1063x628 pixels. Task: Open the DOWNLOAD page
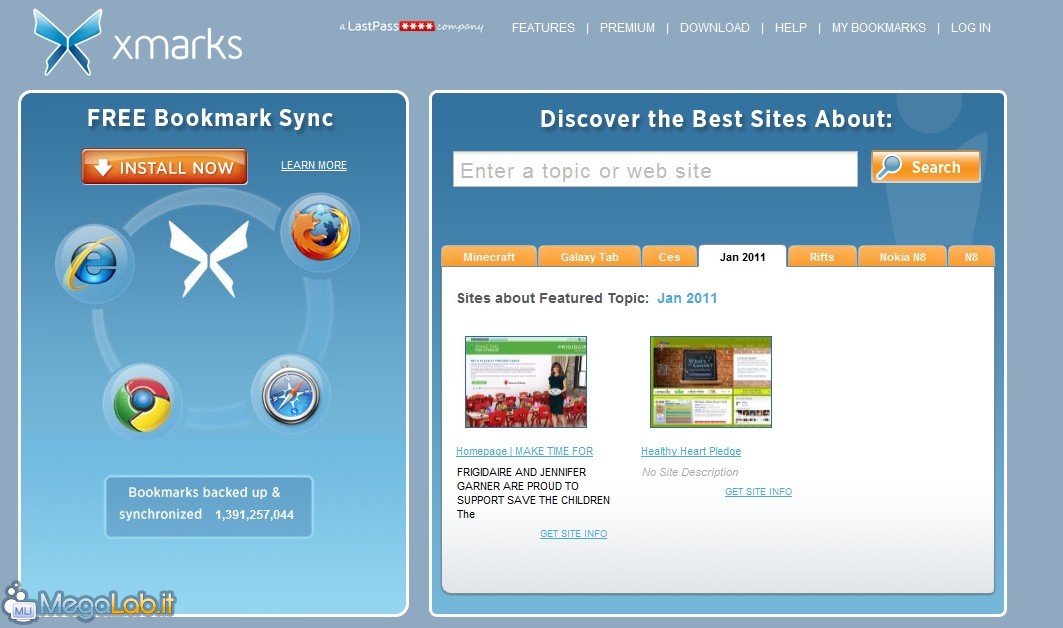(715, 28)
